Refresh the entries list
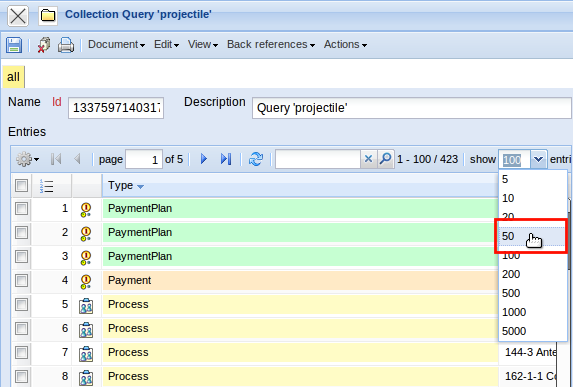Viewport: 573px width, 387px height. click(x=256, y=159)
